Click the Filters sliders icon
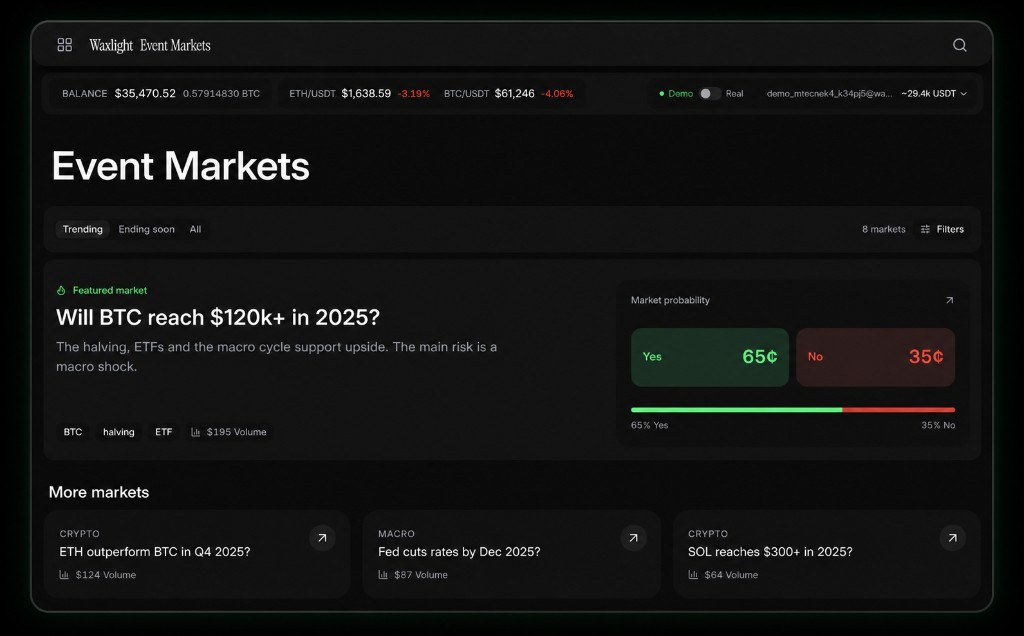Image resolution: width=1024 pixels, height=636 pixels. 925,229
